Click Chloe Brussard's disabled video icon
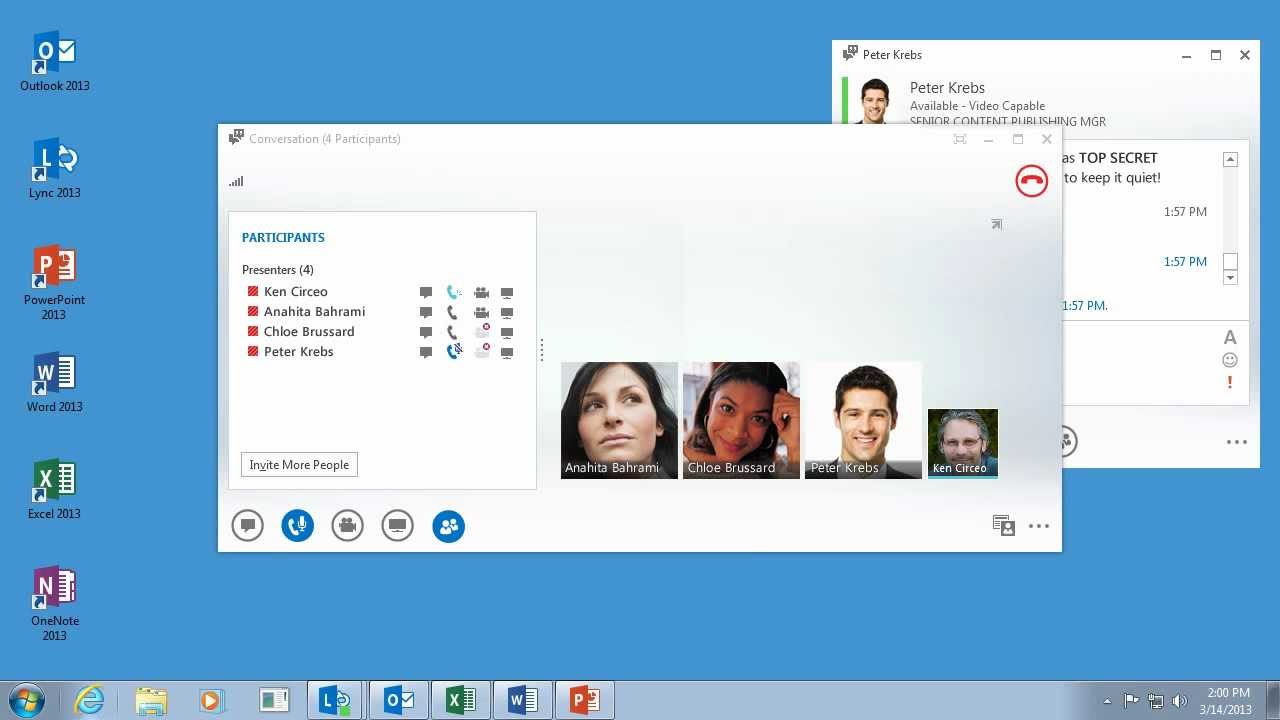Screen dimensions: 1280x720 (482, 331)
